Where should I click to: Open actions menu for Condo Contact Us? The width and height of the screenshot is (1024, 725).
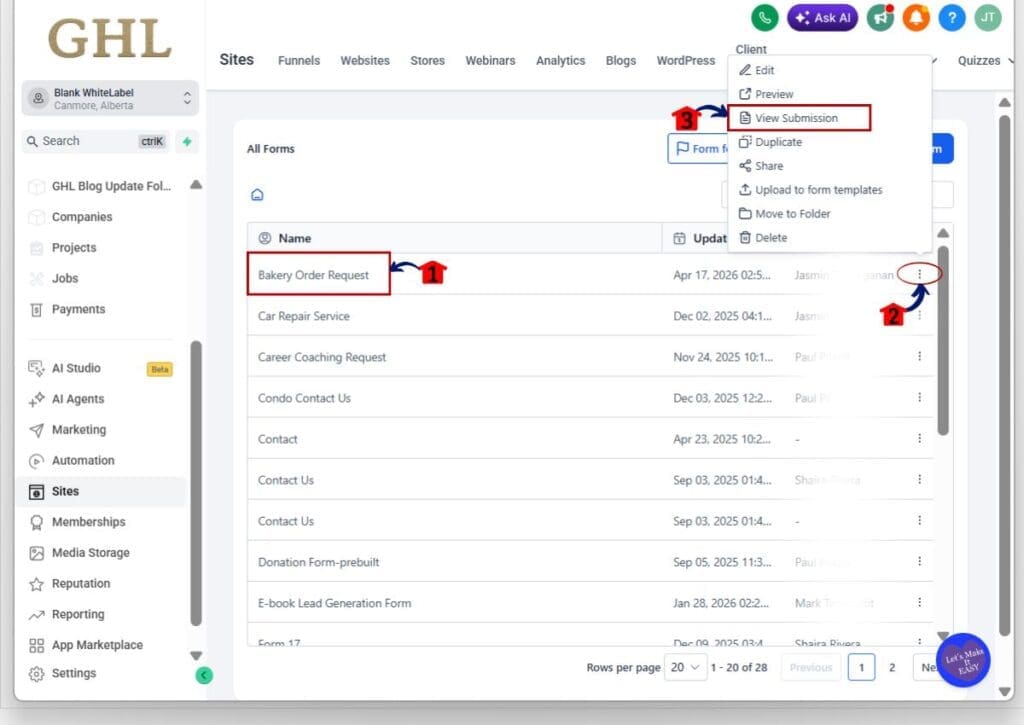click(920, 397)
